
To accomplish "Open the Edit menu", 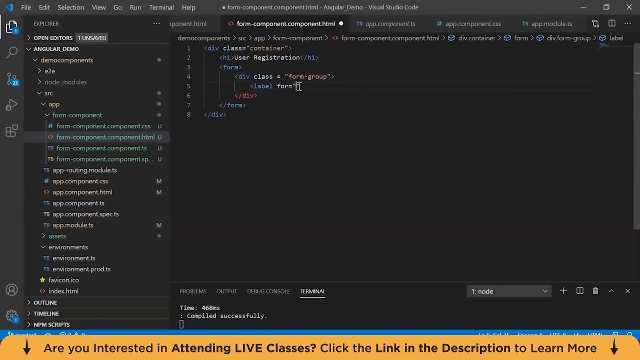I will [44, 7].
